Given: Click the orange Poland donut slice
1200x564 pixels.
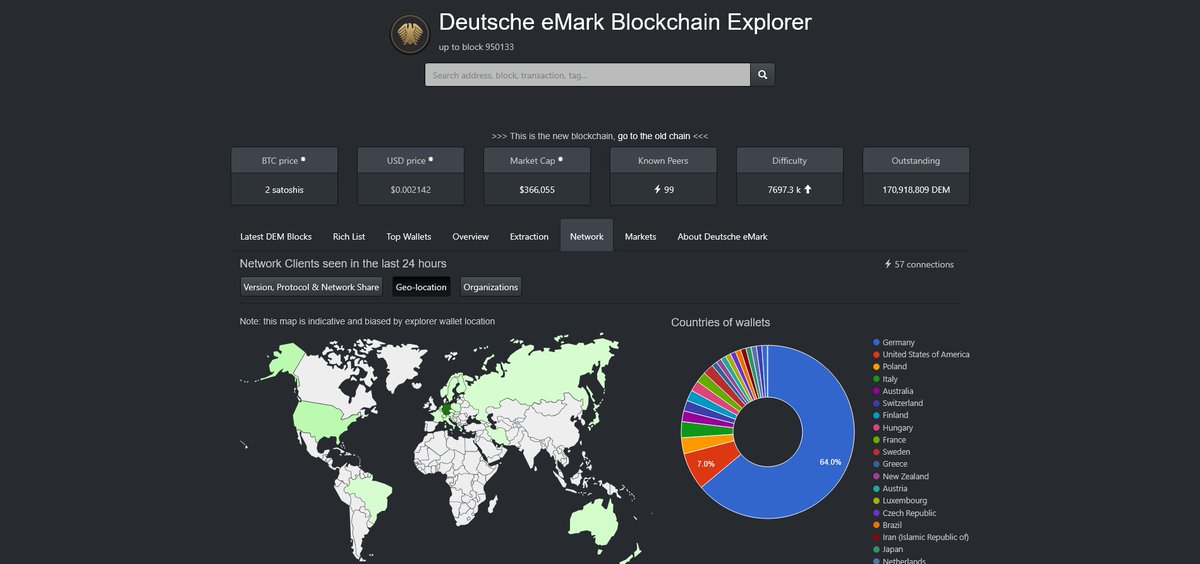Looking at the screenshot, I should pos(704,443).
